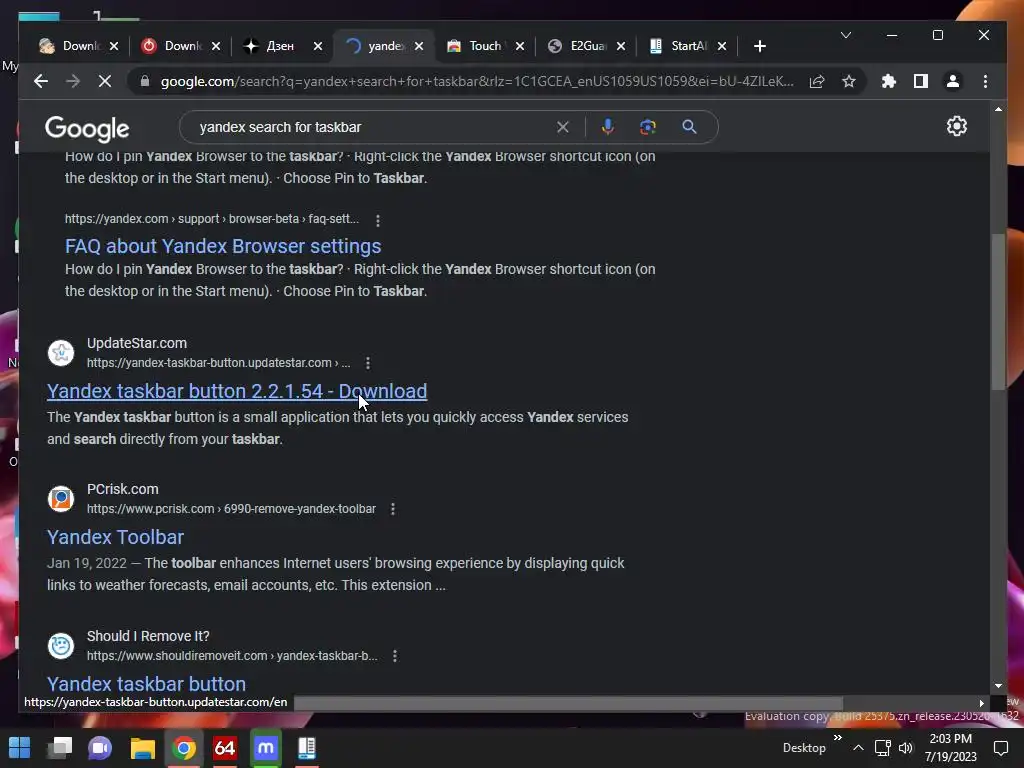The image size is (1024, 768).
Task: Open the red 64 taskbar app
Action: [225, 748]
